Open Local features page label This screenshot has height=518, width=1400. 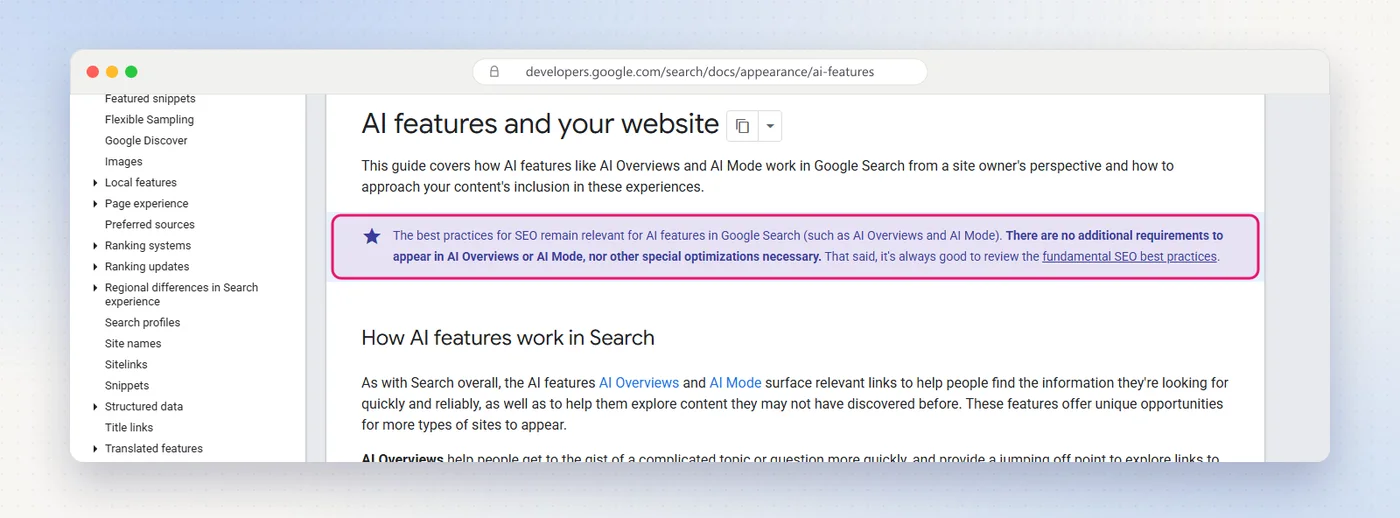141,183
